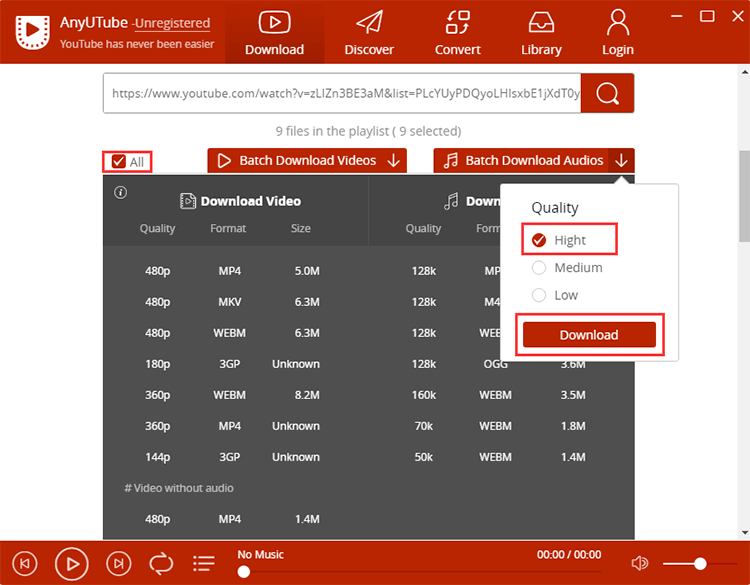Click the video Size column header
Screen dimensions: 750x585
301,229
